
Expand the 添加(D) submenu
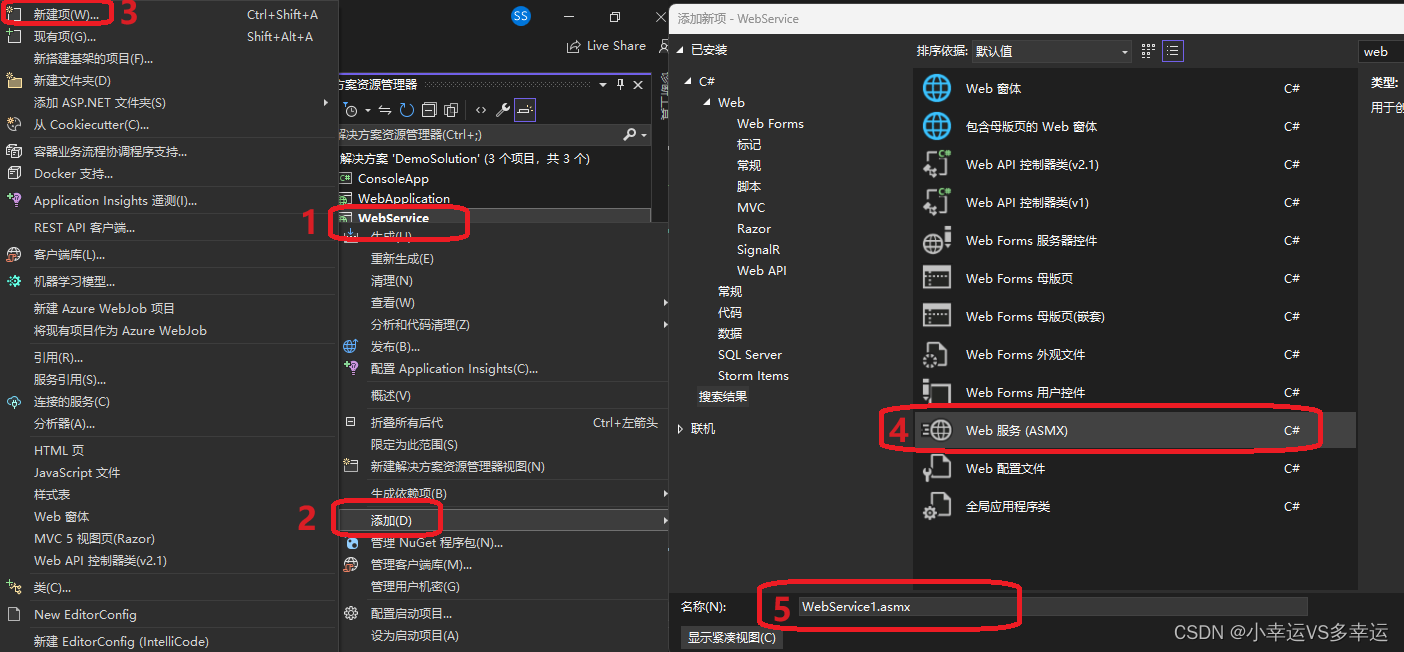click(x=504, y=520)
